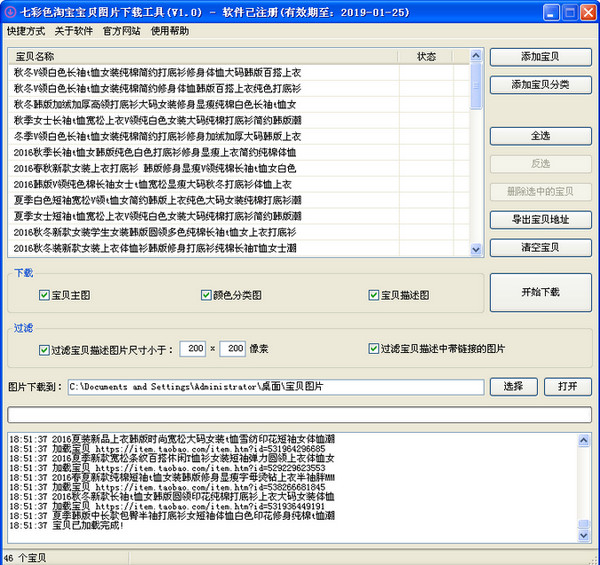The width and height of the screenshot is (600, 565).
Task: Select row starting 2016秋季长袖t恤女韩版
Action: (x=239, y=152)
